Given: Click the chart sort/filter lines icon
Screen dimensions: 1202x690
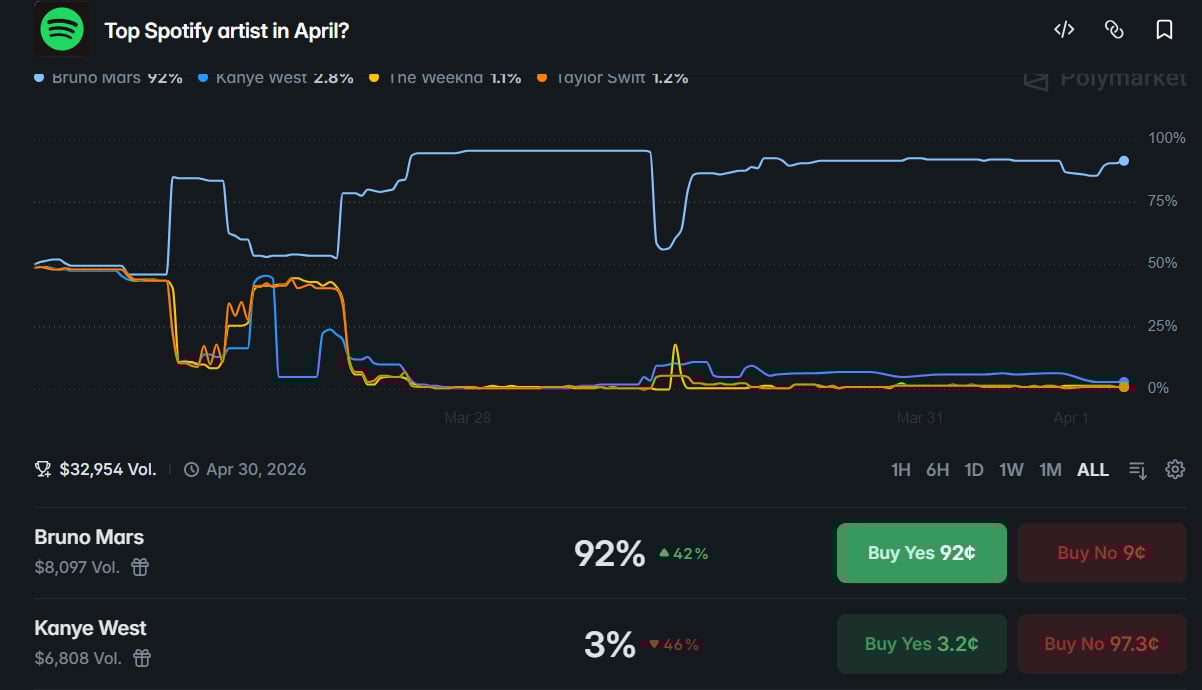Looking at the screenshot, I should pyautogui.click(x=1138, y=469).
